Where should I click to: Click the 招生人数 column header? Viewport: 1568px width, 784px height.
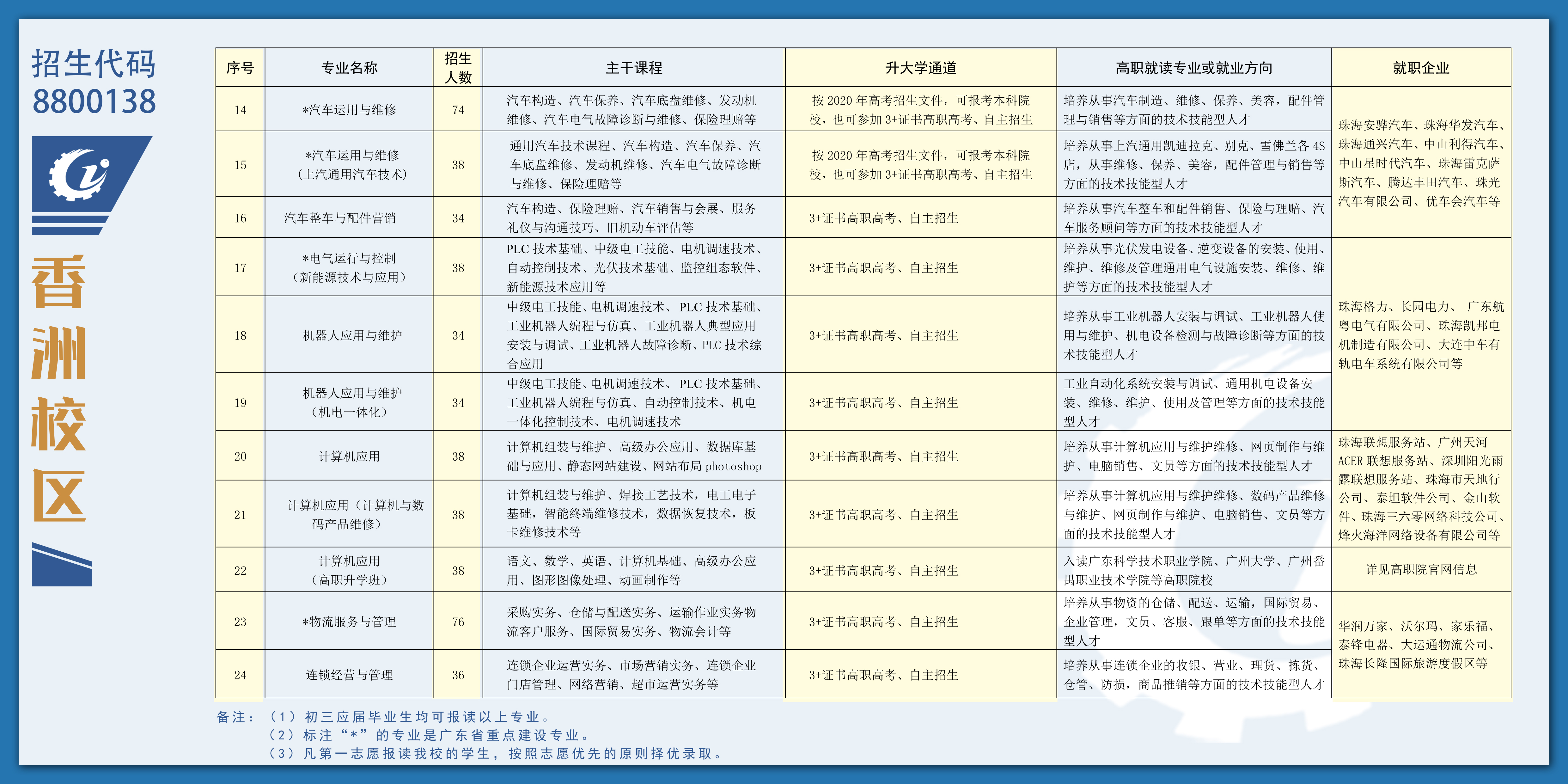tap(458, 68)
